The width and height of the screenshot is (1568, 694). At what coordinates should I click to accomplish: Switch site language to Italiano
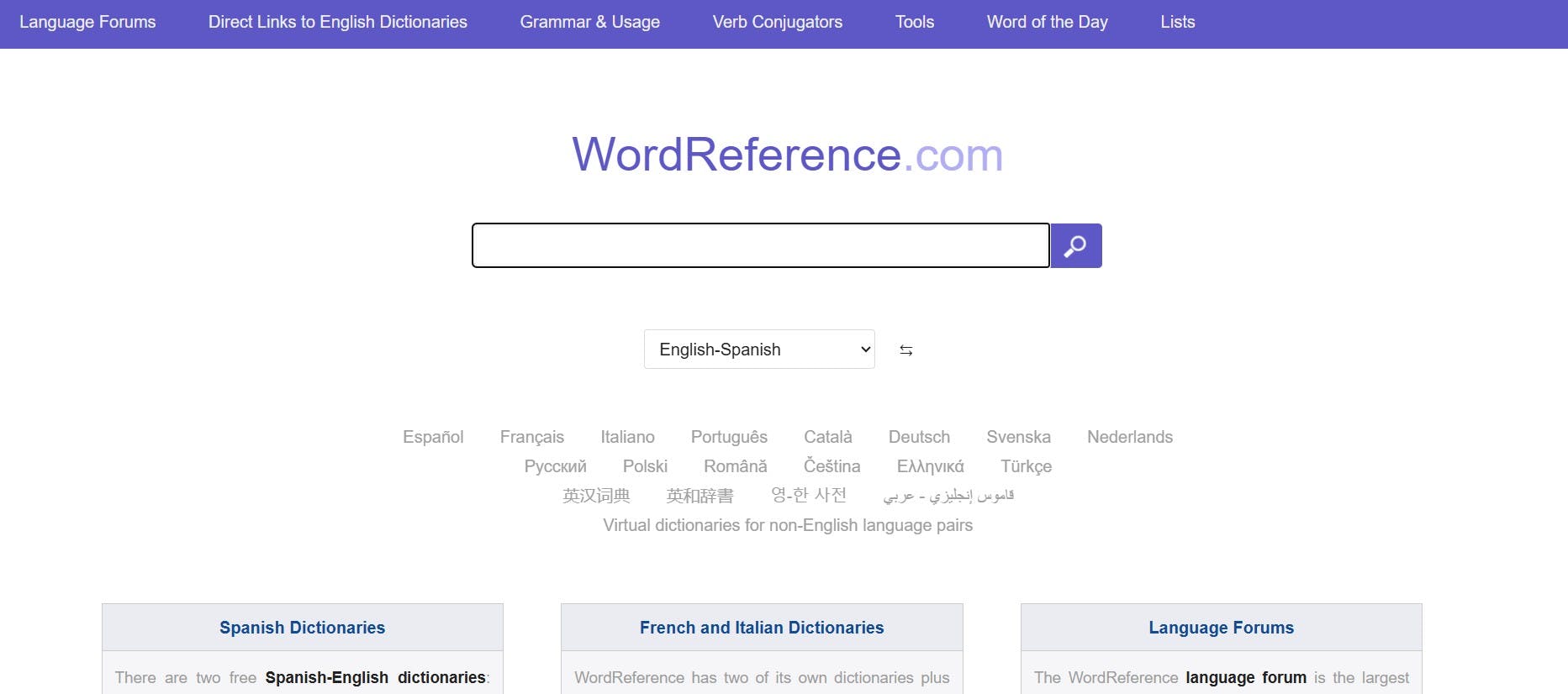pos(627,437)
